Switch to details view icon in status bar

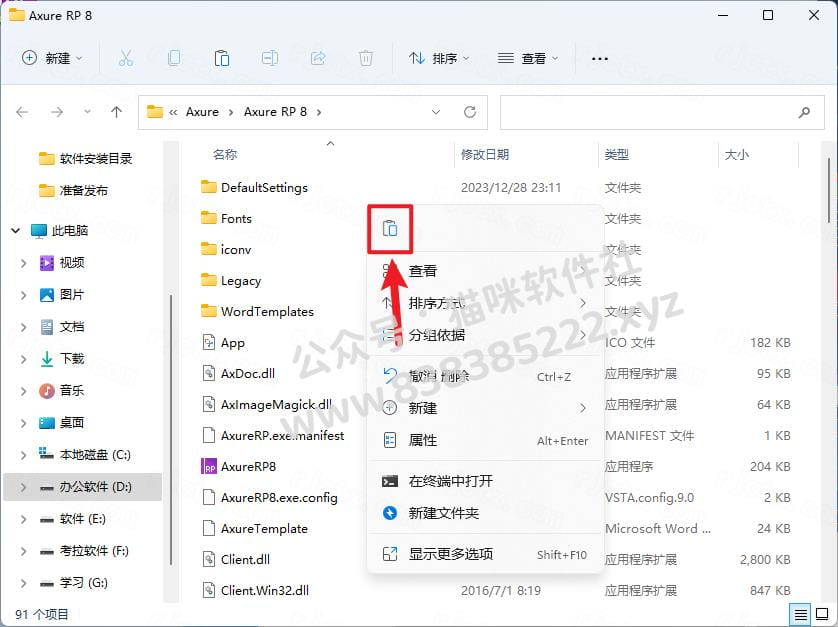point(801,614)
